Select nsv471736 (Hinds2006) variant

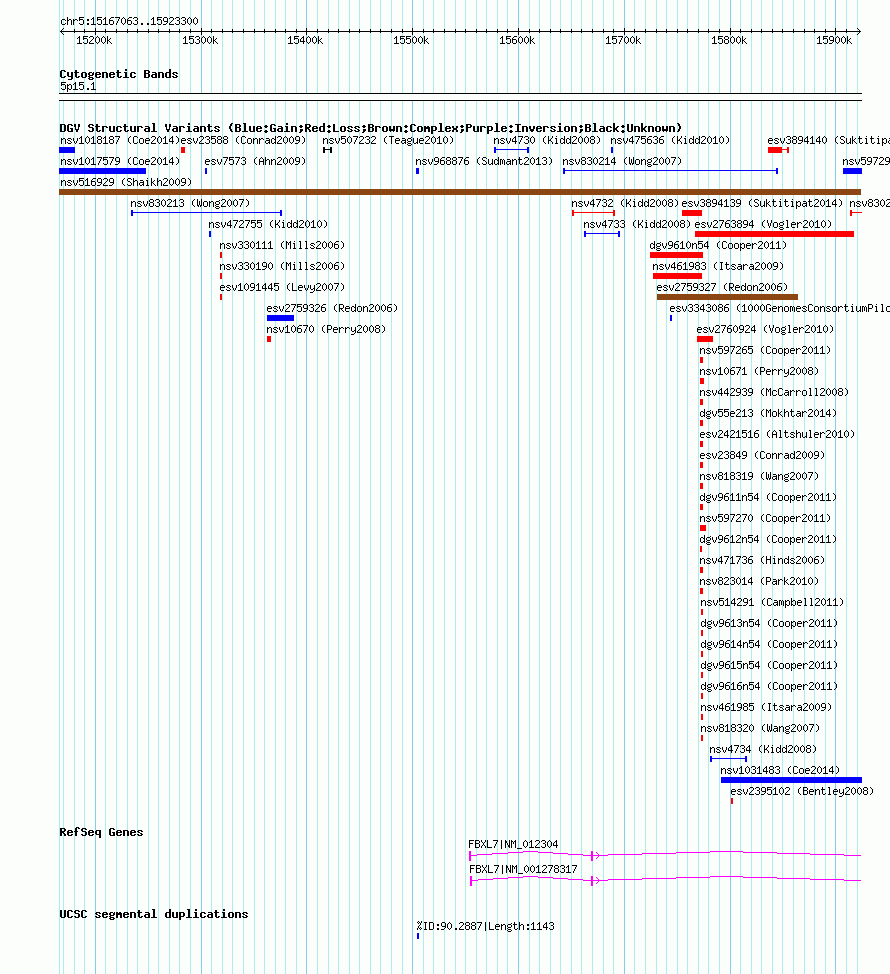(762, 561)
